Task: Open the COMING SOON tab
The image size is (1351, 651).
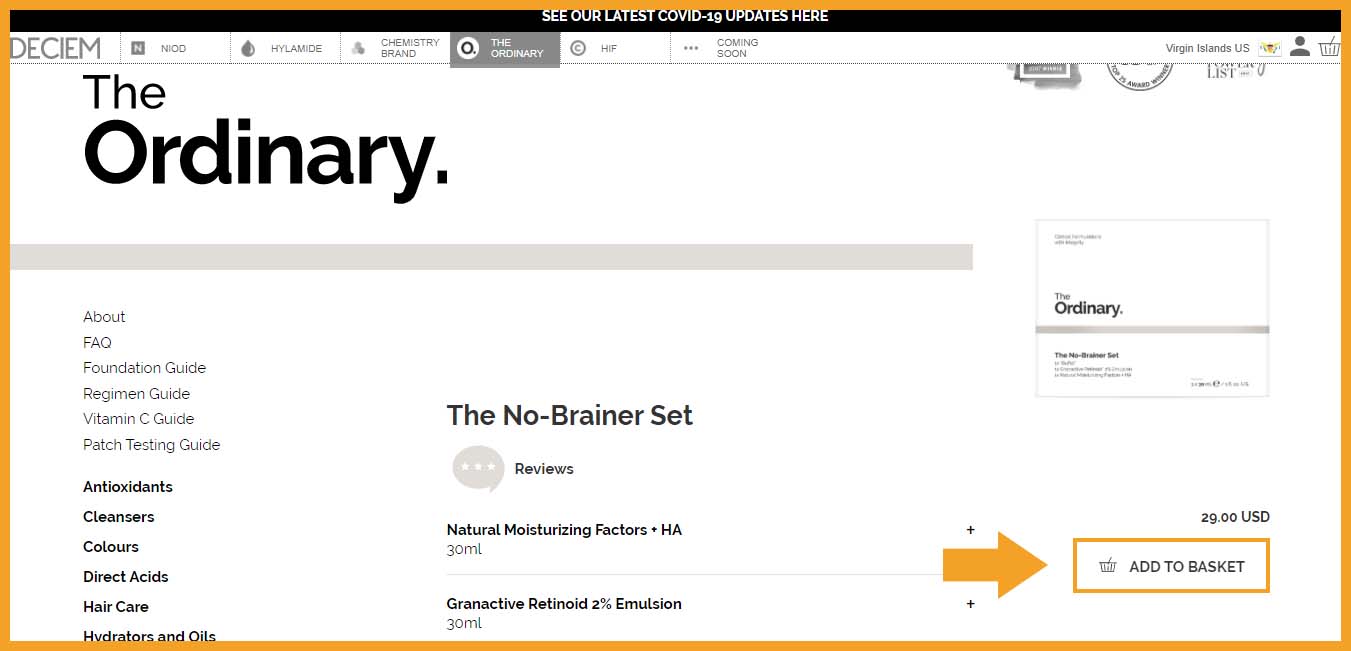Action: tap(725, 48)
